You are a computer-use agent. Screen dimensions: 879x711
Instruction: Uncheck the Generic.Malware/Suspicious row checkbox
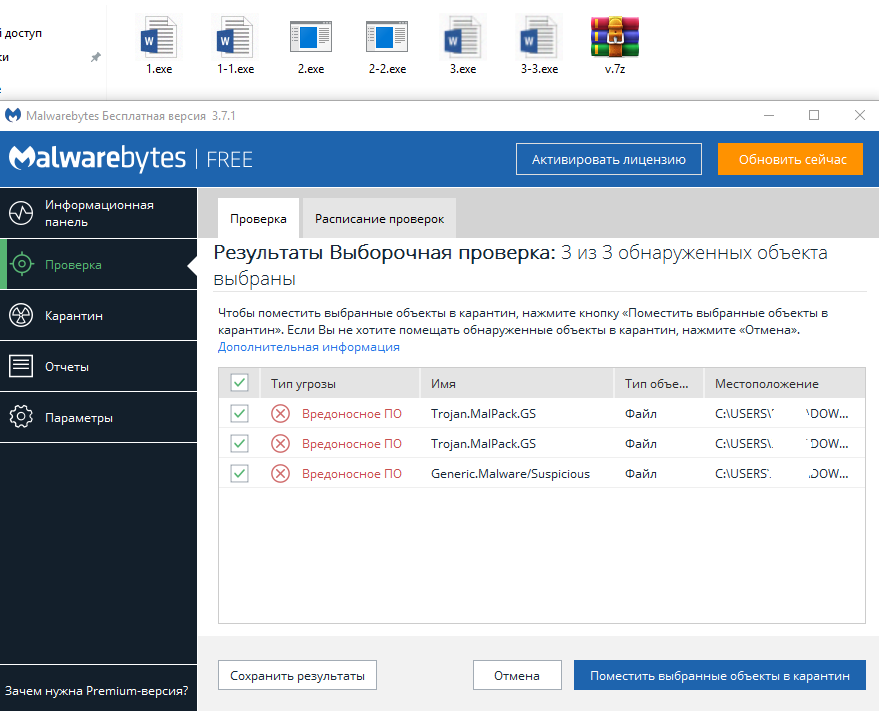(x=239, y=474)
